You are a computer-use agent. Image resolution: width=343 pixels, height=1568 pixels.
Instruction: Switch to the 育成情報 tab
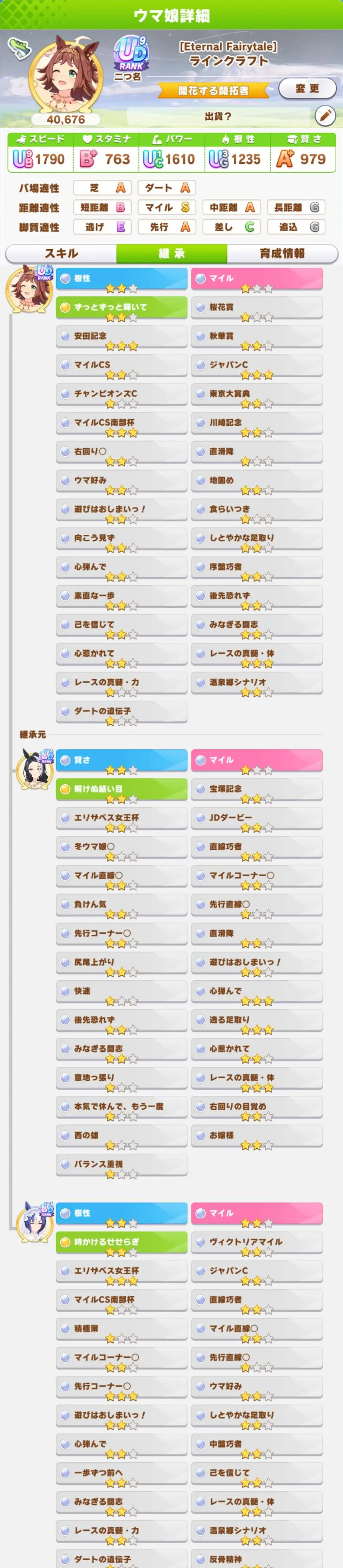[x=282, y=253]
